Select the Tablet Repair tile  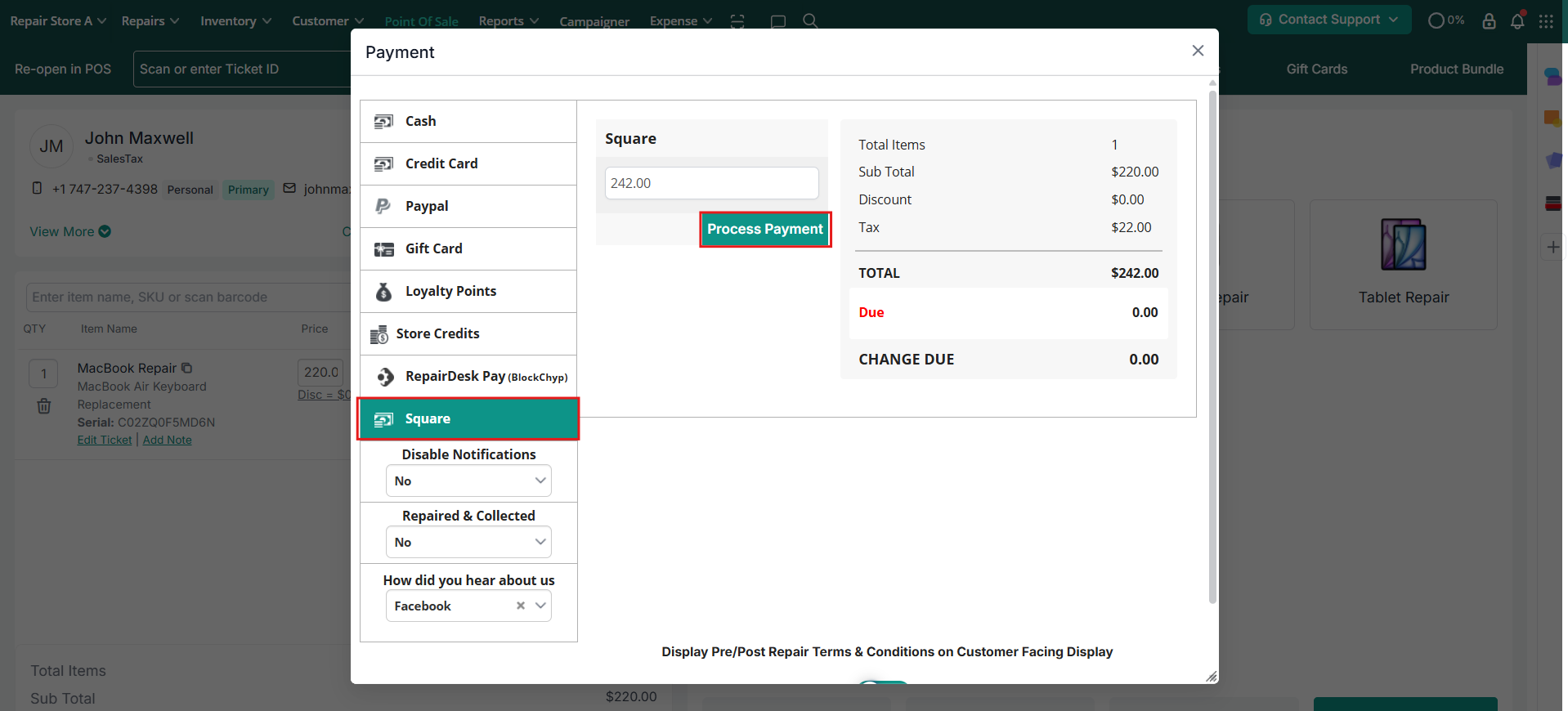(1404, 265)
